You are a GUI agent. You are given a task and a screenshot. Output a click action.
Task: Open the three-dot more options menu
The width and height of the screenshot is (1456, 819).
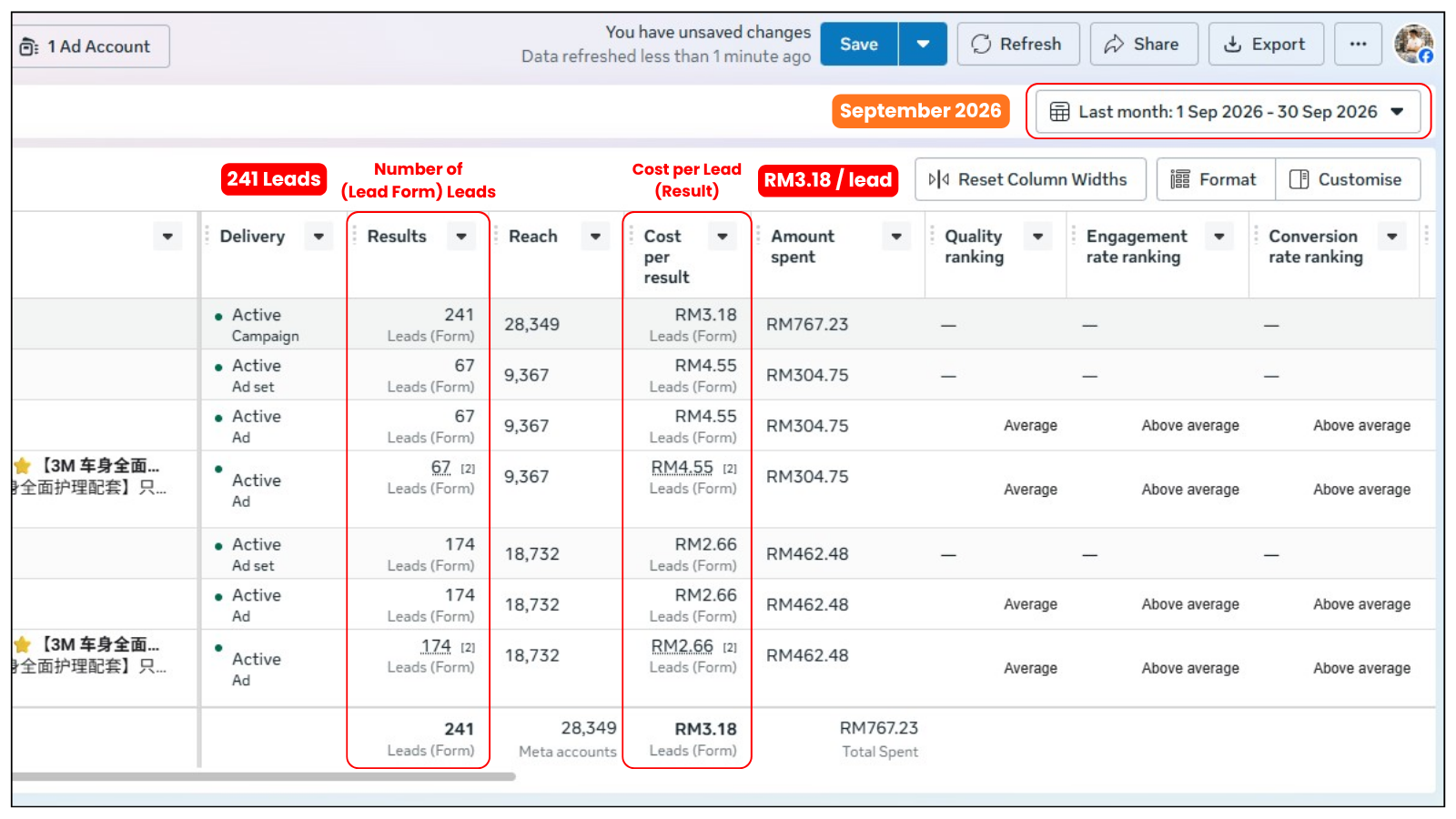pos(1358,44)
